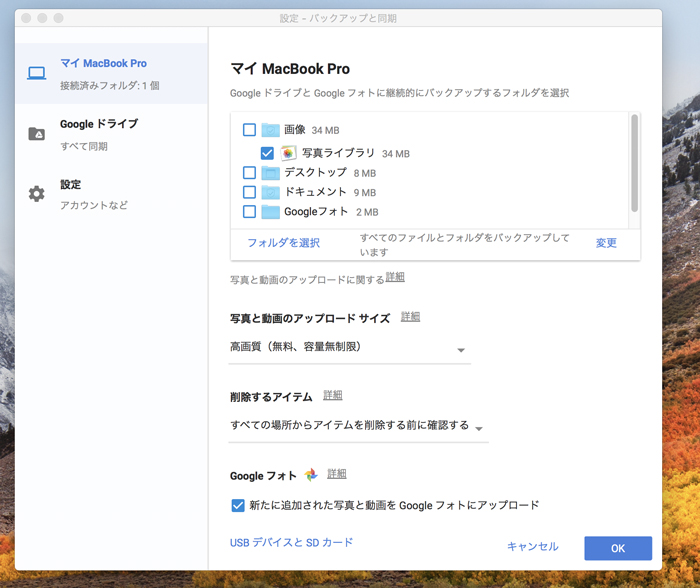Toggle upload new photos to Google フォト checkbox
Viewport: 700px width, 588px height.
pyautogui.click(x=238, y=505)
